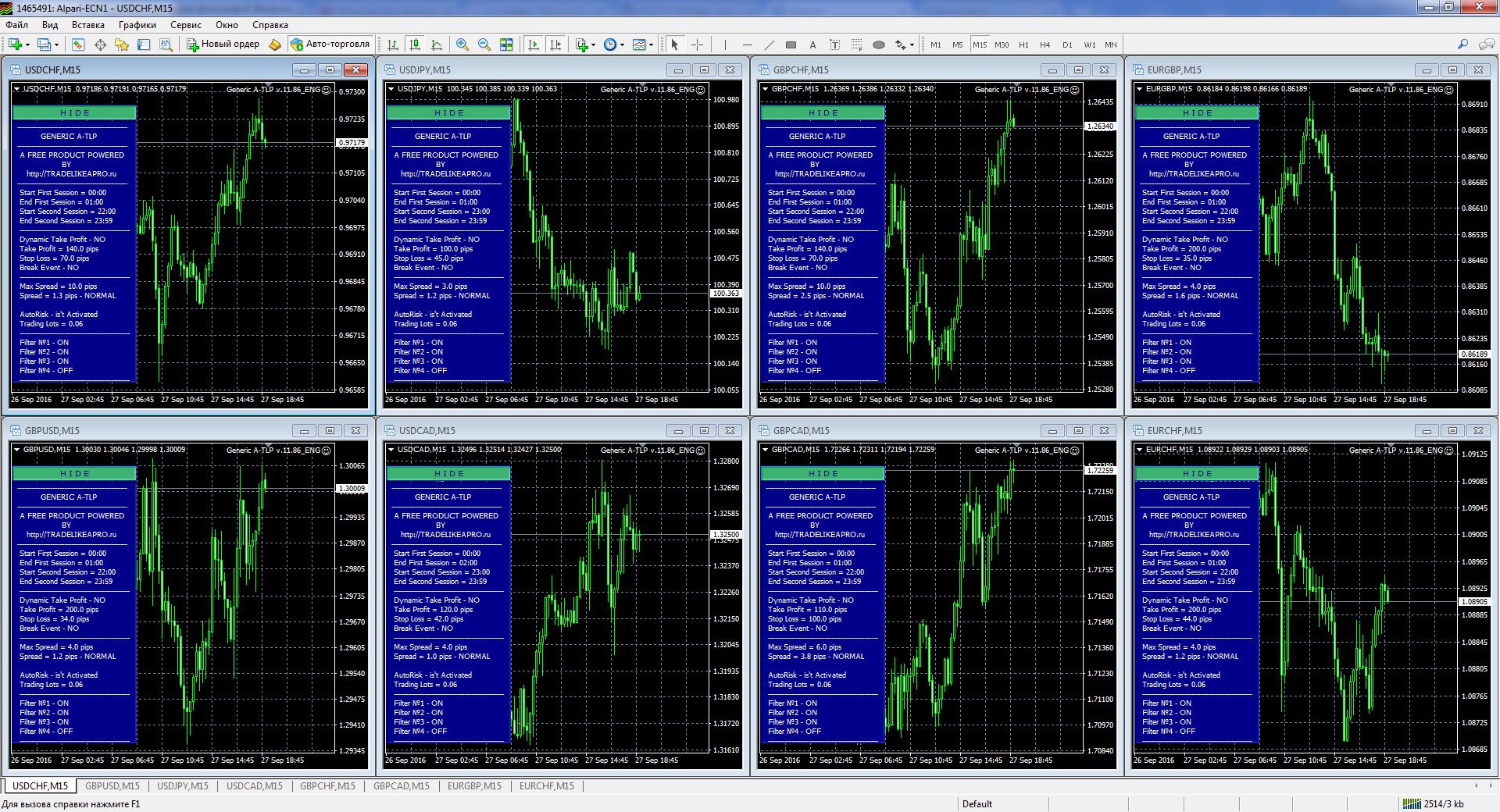Switch to the EURGBP,M15 bottom tab
The image size is (1500, 812).
[x=474, y=786]
